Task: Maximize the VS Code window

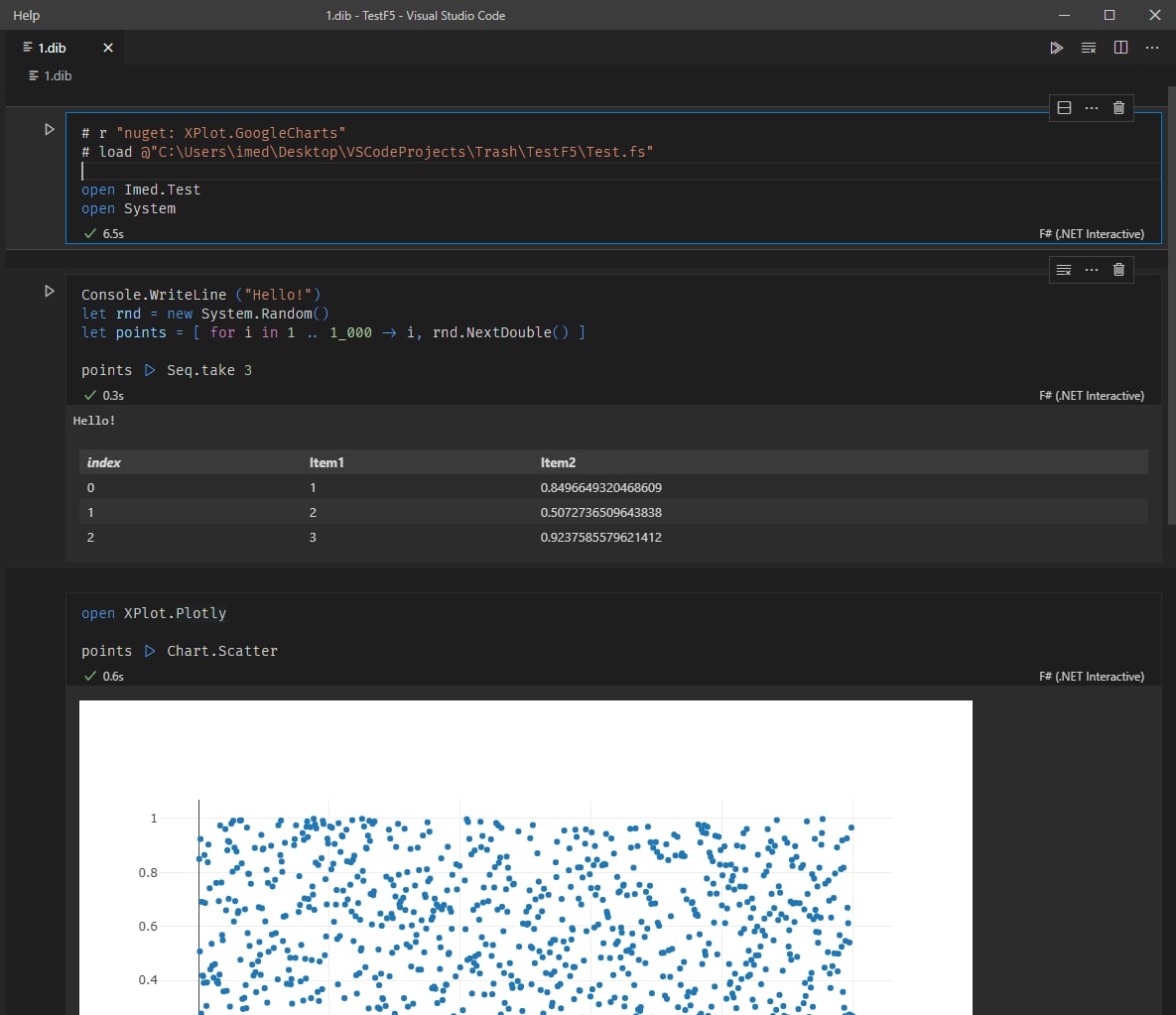Action: [1110, 15]
